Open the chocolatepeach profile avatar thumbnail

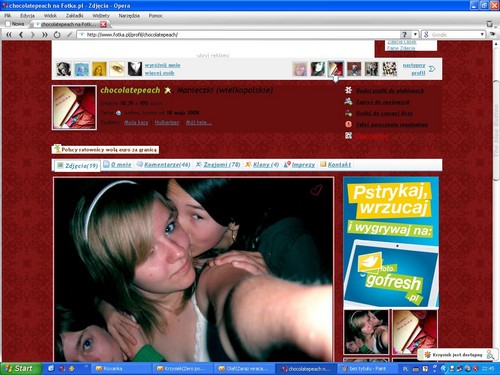[x=74, y=107]
